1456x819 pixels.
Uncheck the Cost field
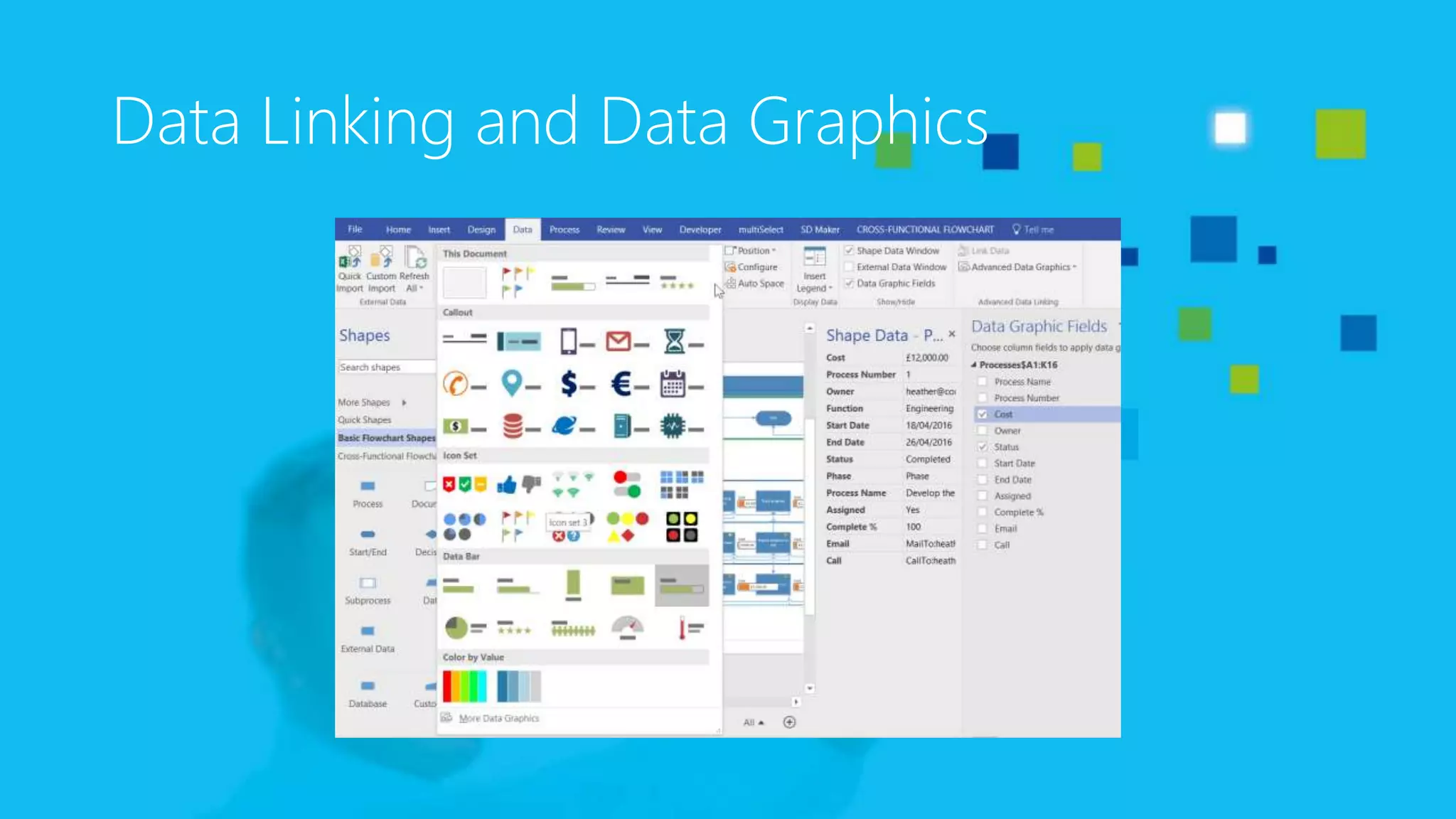pos(983,414)
